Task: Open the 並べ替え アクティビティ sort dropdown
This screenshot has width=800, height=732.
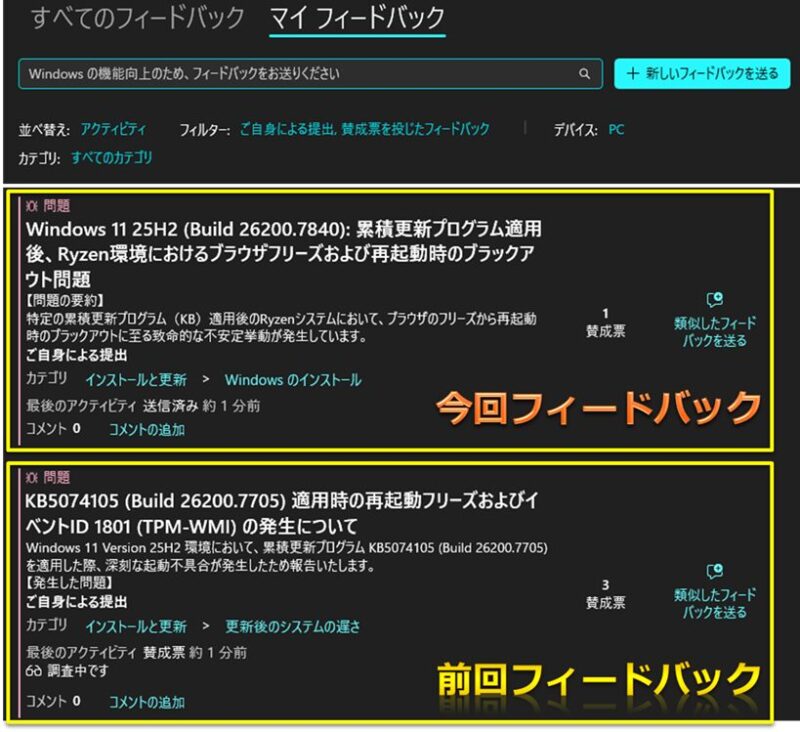Action: point(113,129)
